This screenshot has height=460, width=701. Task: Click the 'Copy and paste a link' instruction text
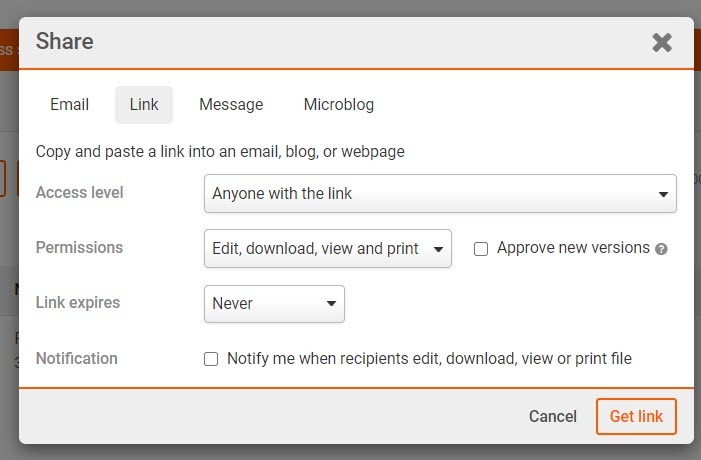point(220,152)
